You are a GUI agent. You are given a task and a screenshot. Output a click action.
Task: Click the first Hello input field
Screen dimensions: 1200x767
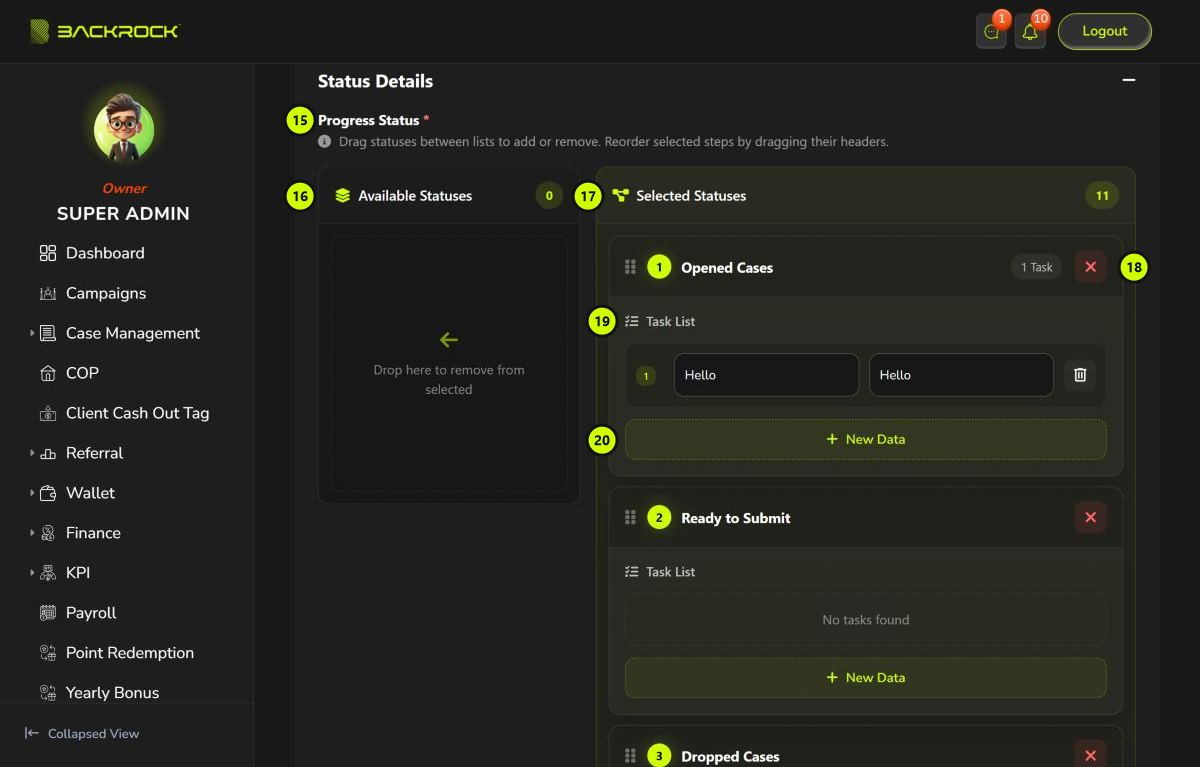[766, 375]
